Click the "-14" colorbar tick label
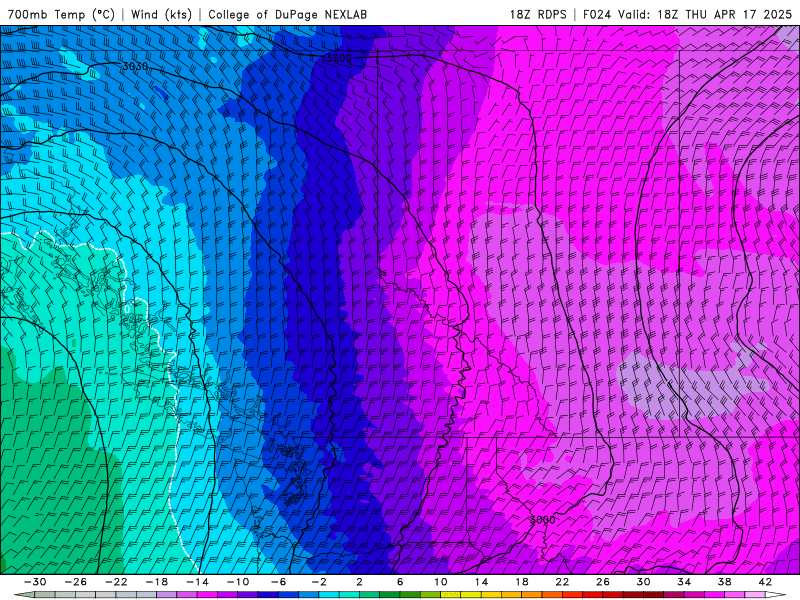The height and width of the screenshot is (600, 800). point(197,582)
